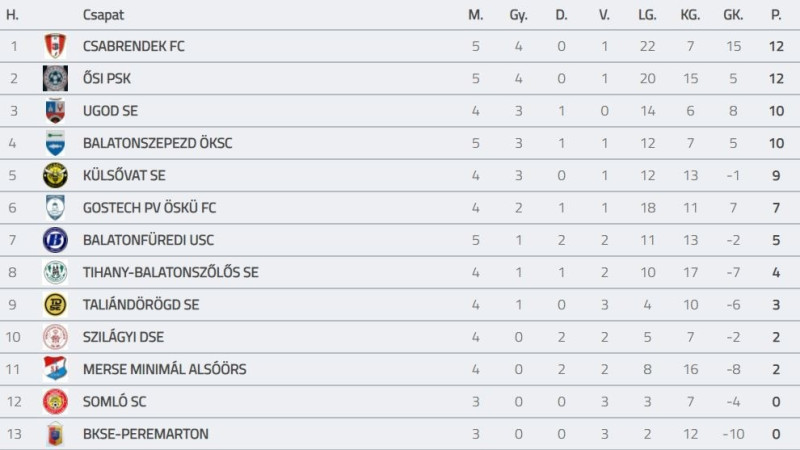Click the Ugod SE club crest
The image size is (800, 450).
(x=54, y=111)
